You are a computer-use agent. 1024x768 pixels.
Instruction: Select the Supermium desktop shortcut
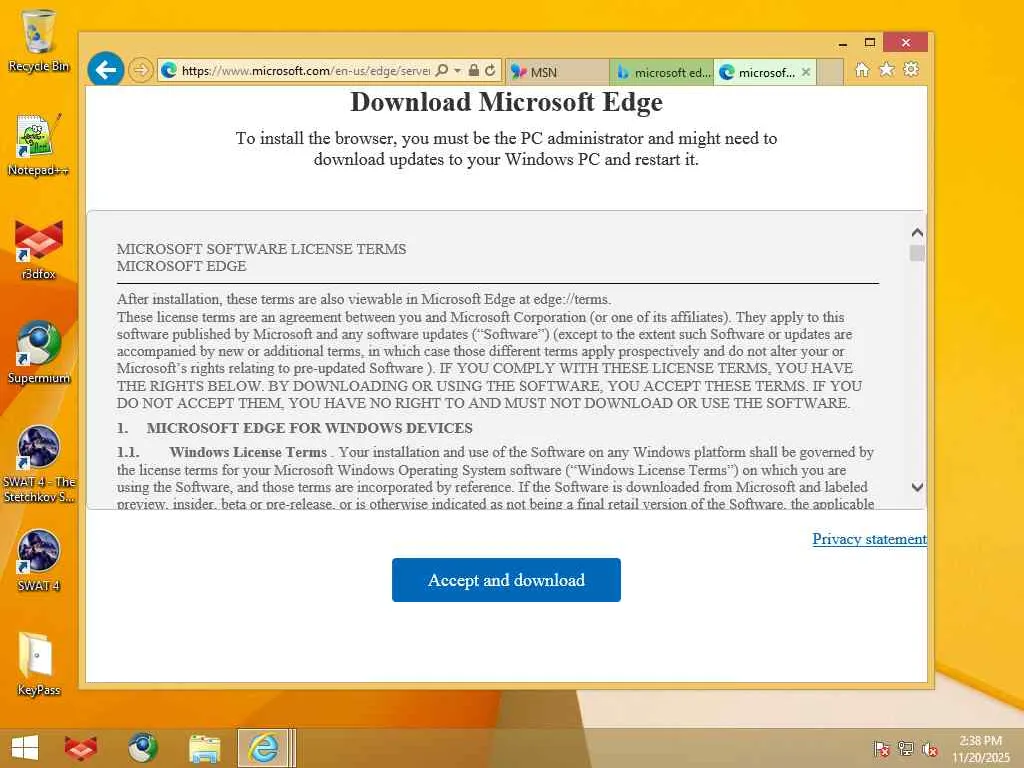39,353
